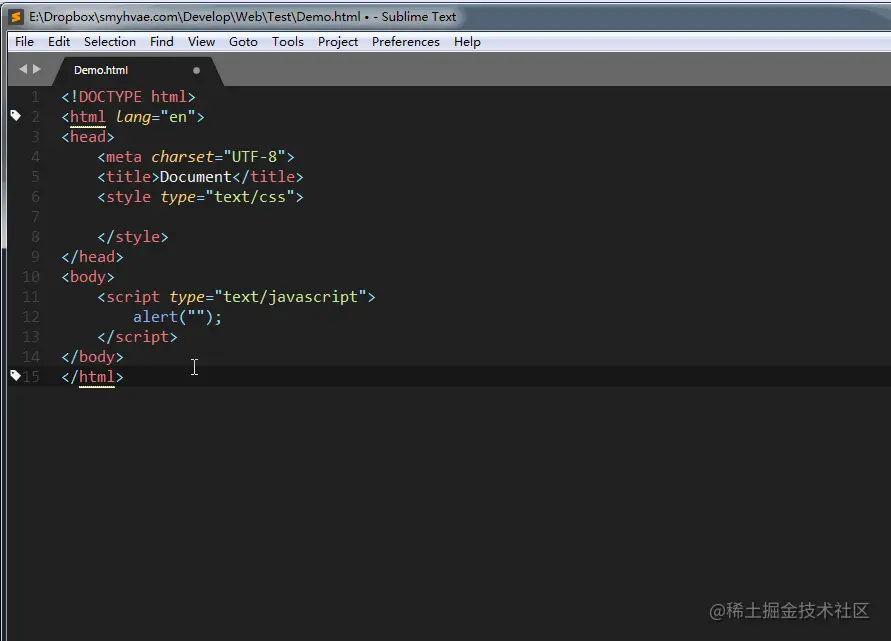
Task: Go to previous tab with left arrow
Action: pos(23,69)
